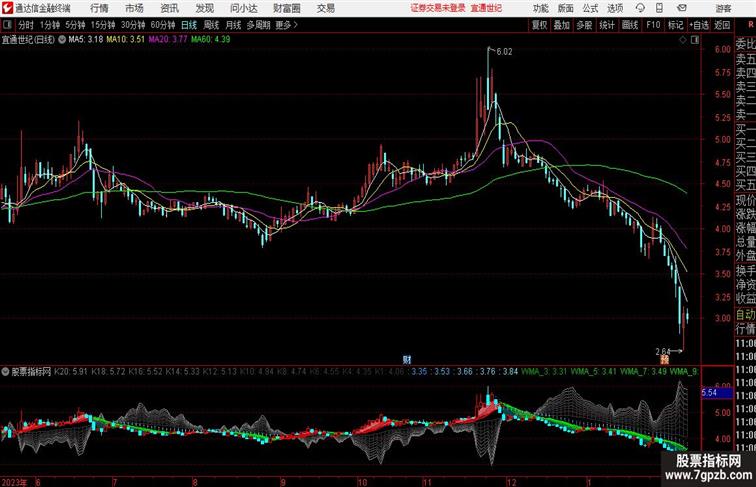Add stock via +自选 button
This screenshot has height=487, width=756.
point(699,25)
